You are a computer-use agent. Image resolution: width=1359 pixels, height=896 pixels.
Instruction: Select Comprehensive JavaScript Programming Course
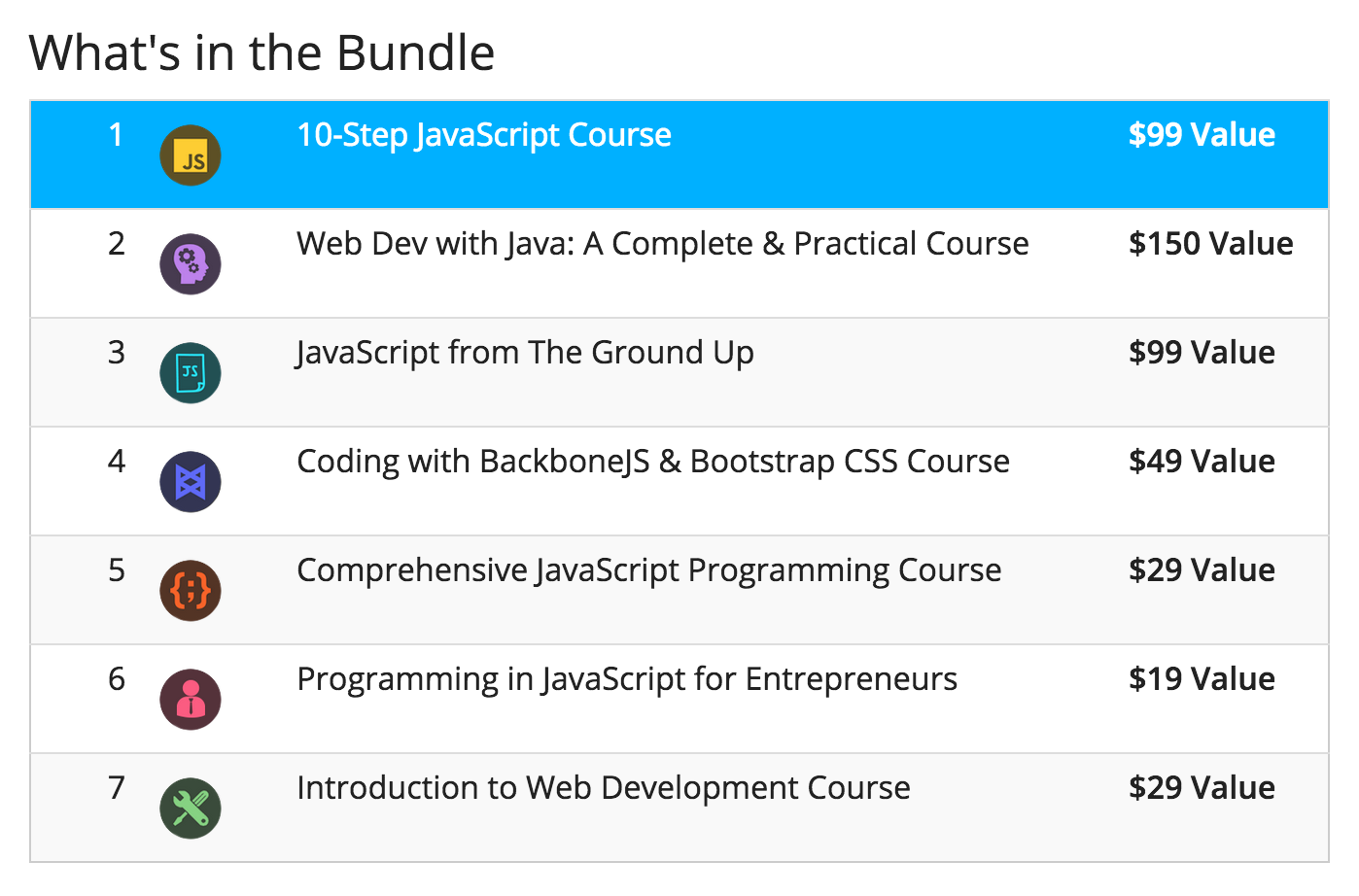(649, 570)
